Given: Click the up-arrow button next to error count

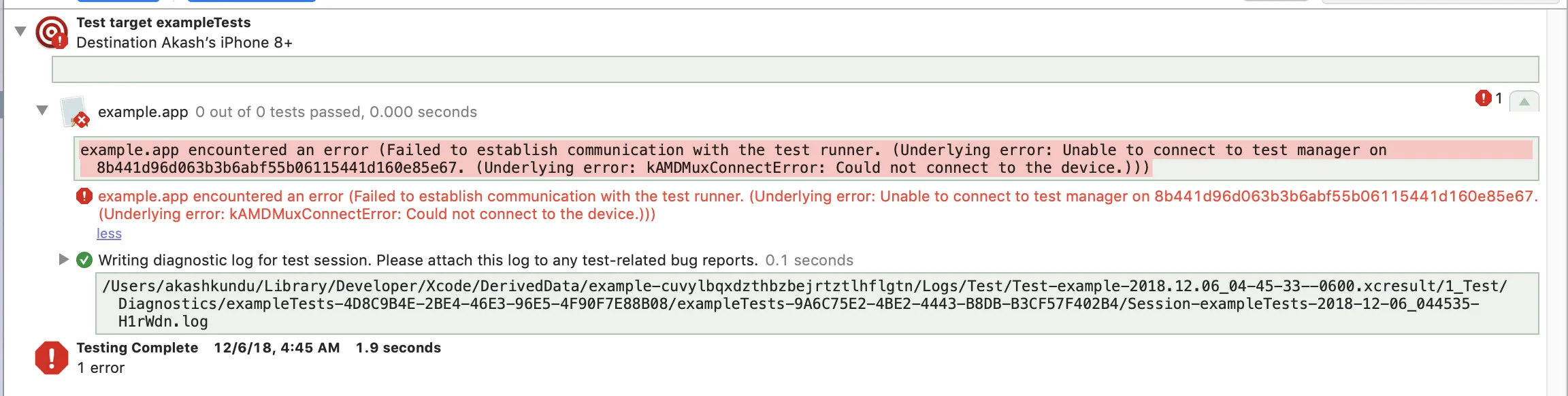Looking at the screenshot, I should 1524,102.
